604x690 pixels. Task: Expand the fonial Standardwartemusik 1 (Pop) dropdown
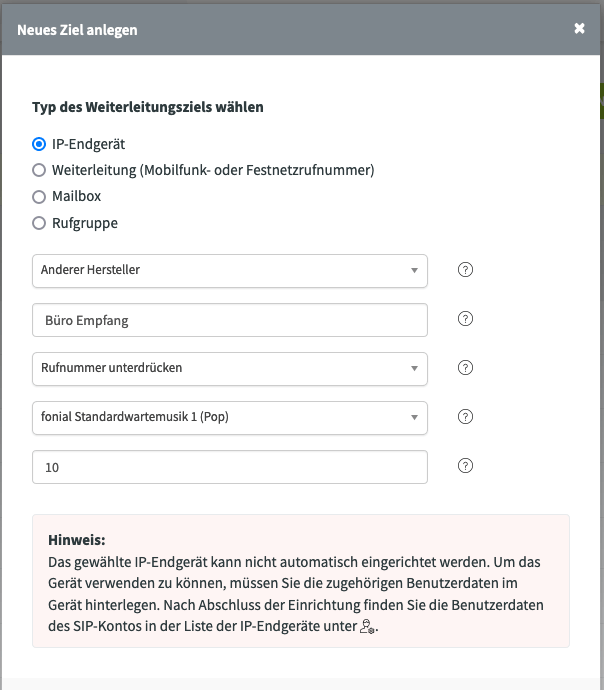pyautogui.click(x=230, y=418)
